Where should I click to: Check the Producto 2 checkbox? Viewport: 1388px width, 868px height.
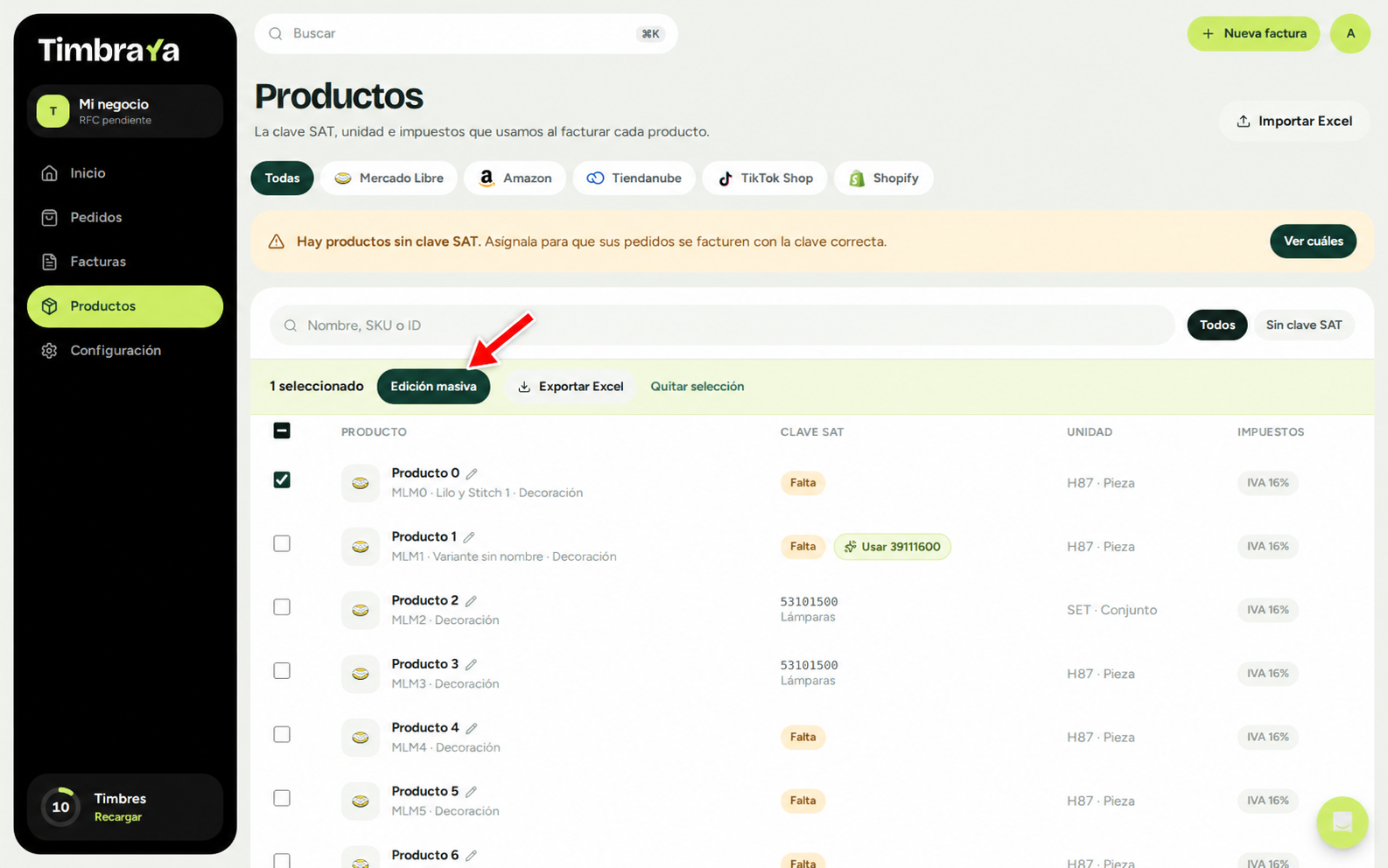[x=282, y=607]
